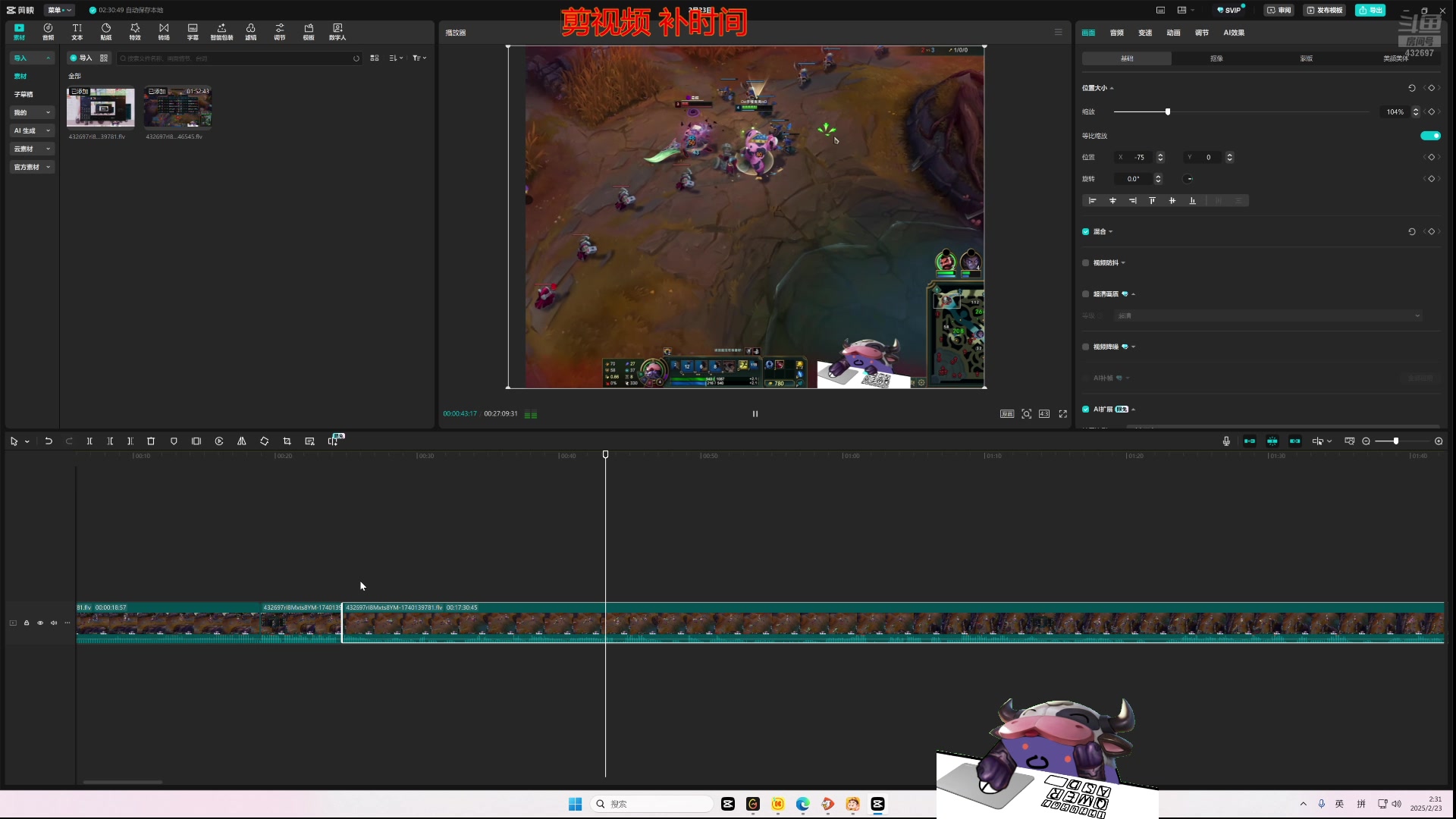
Task: Click the 审阅 review button
Action: [x=1279, y=10]
